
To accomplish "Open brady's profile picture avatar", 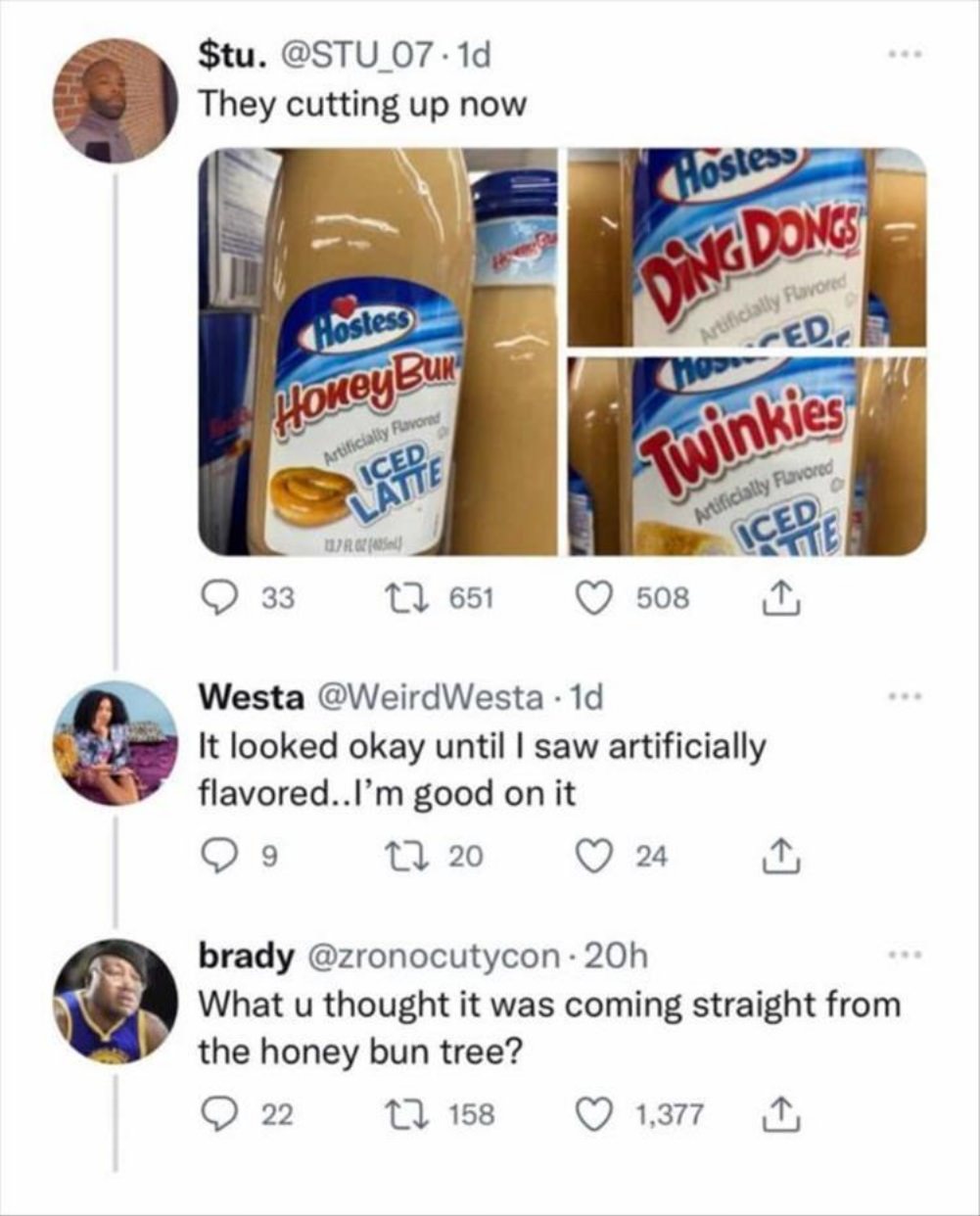I will tap(116, 1002).
